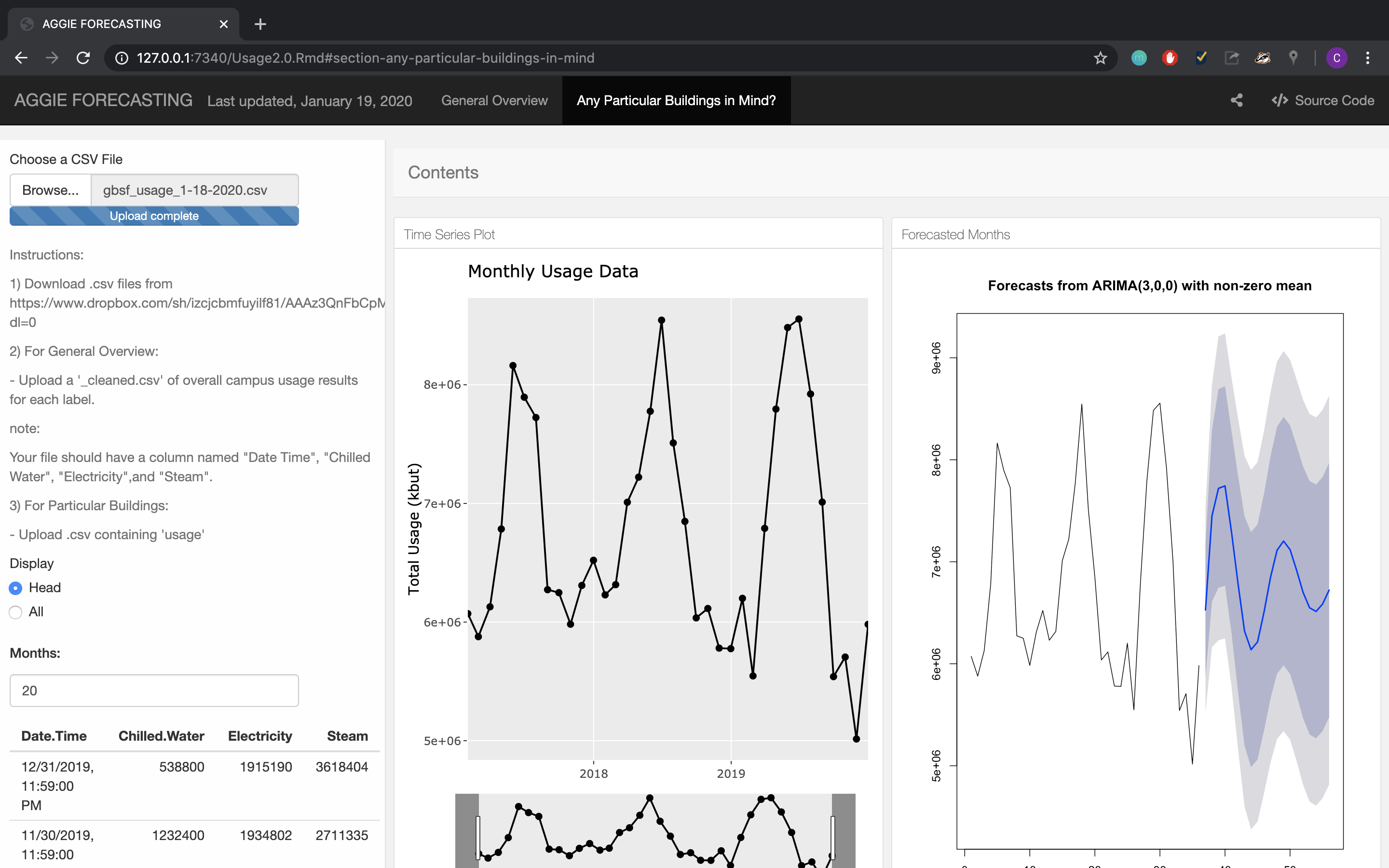
Task: Click the purple profile avatar icon
Action: [1336, 58]
